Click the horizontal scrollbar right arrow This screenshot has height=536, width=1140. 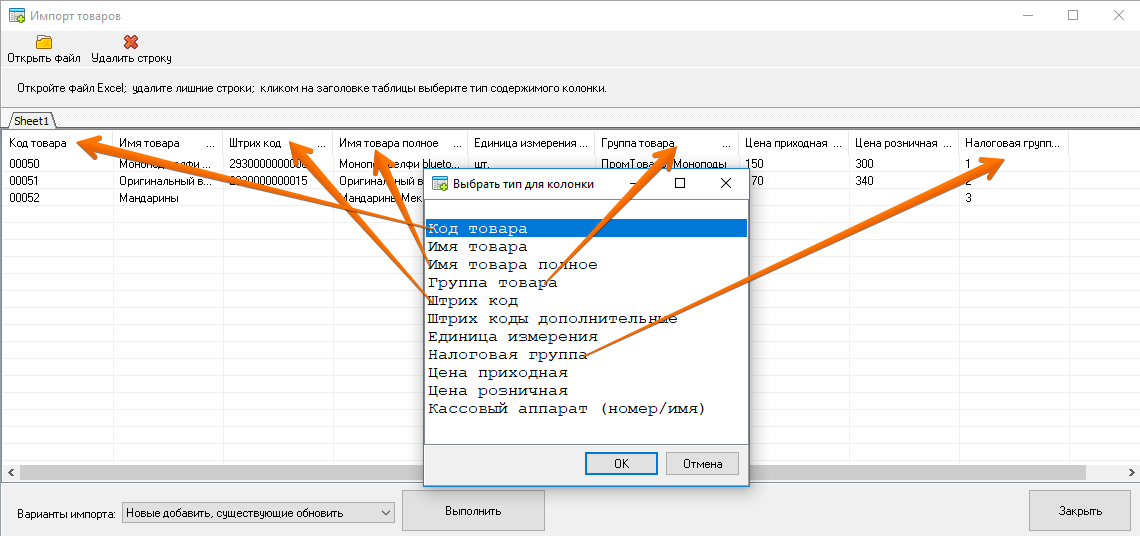[1132, 473]
